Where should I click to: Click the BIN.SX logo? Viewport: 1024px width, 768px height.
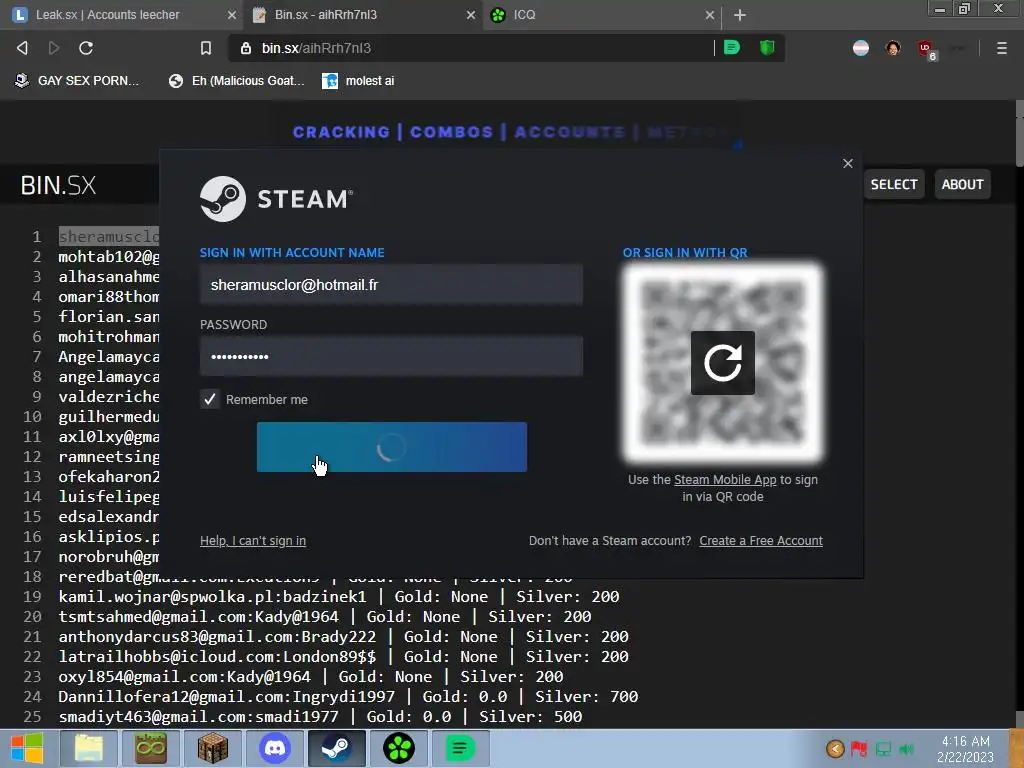pos(58,185)
